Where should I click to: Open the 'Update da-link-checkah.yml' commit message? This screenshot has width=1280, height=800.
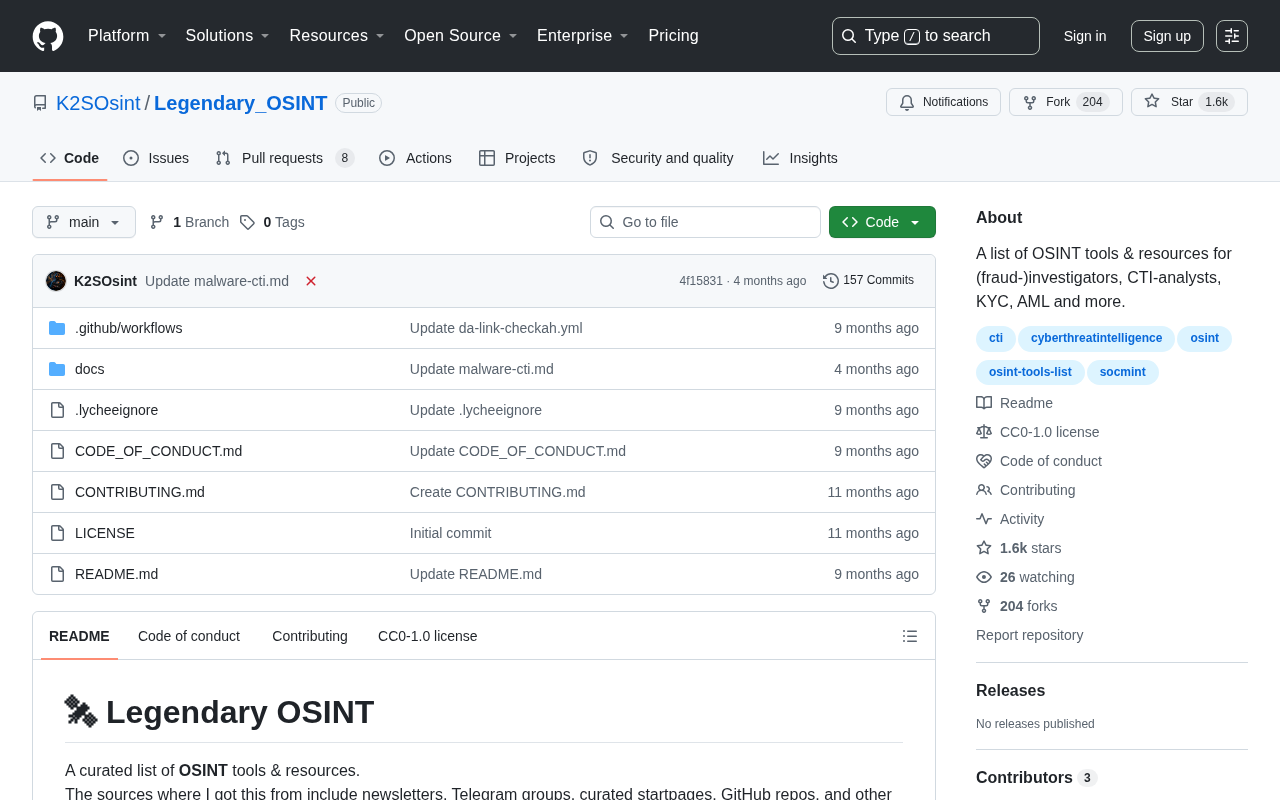tap(496, 328)
